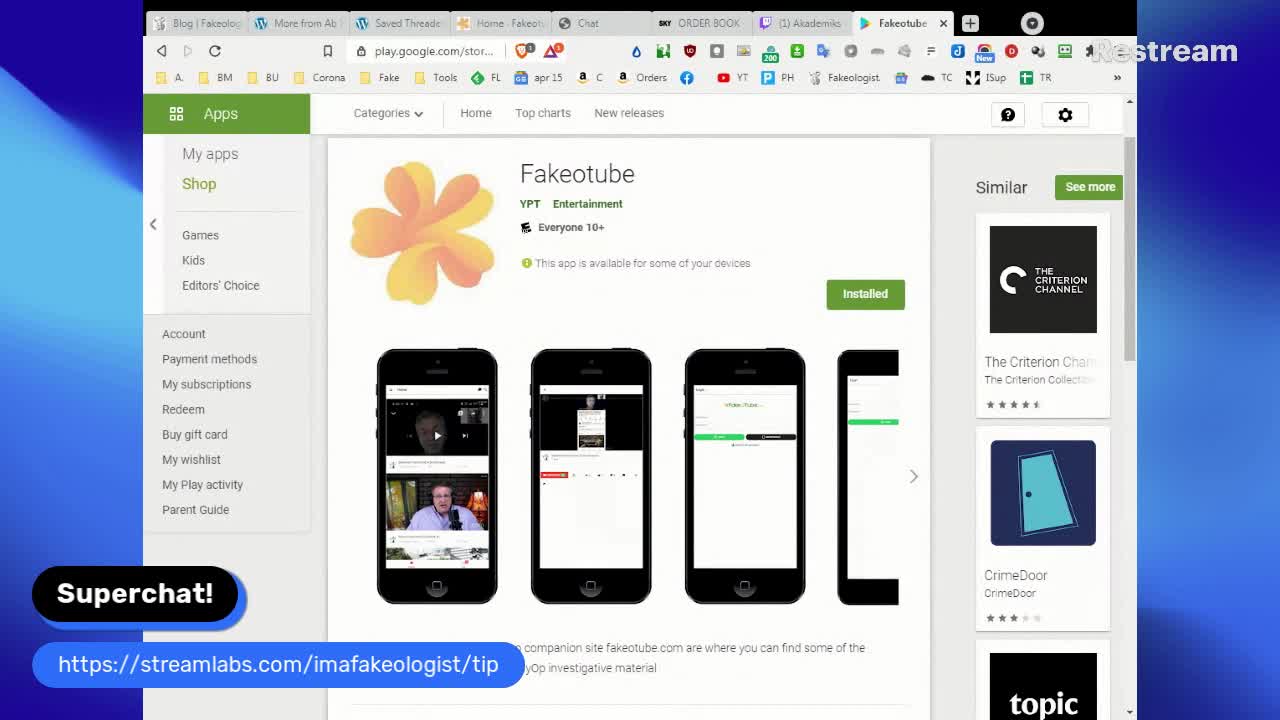
Task: Open the YPT developer link
Action: (530, 204)
